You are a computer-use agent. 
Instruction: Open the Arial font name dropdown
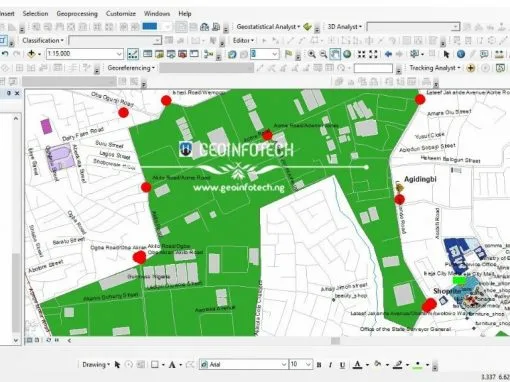tap(284, 364)
